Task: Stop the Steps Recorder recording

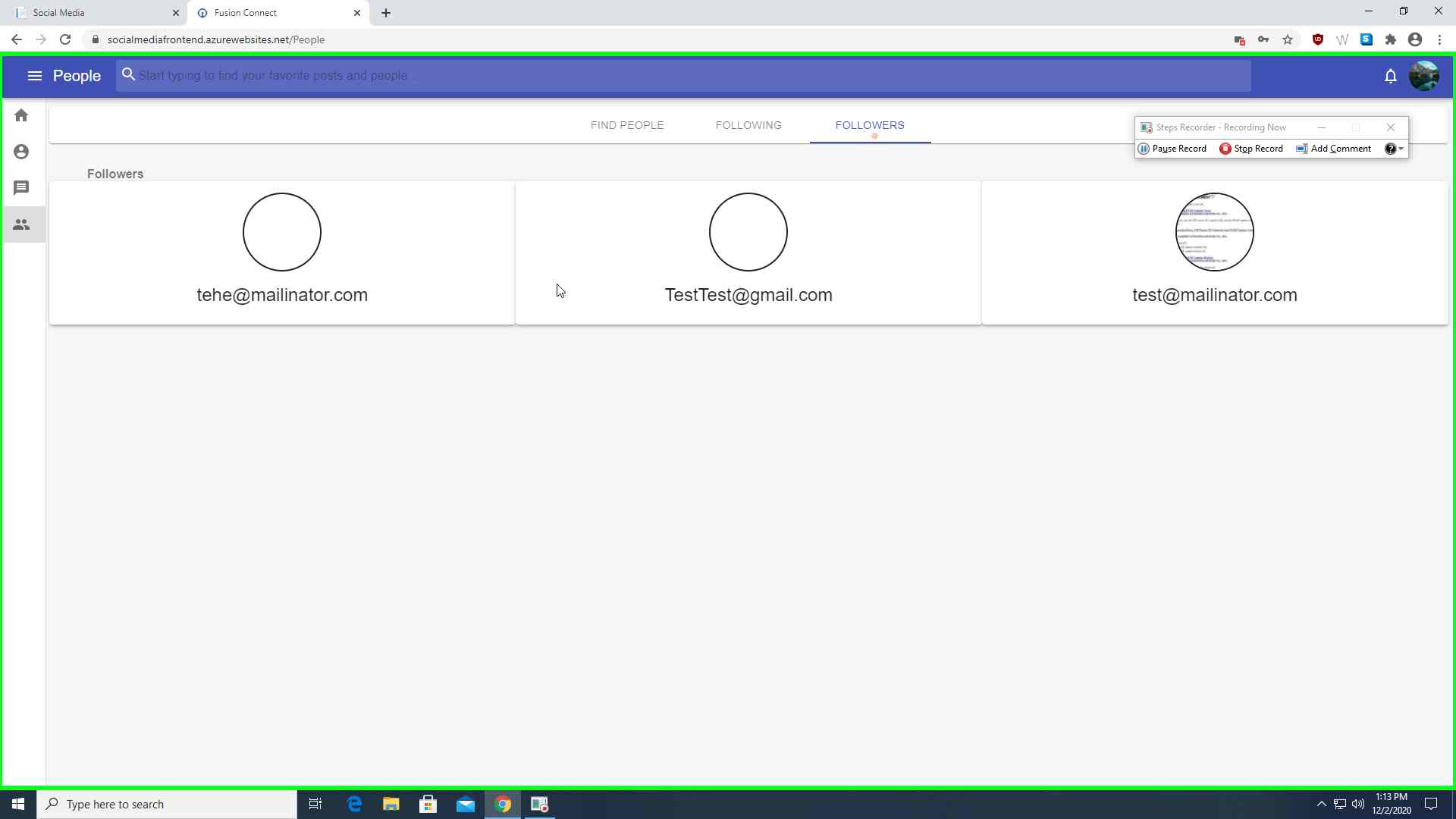Action: tap(1251, 149)
